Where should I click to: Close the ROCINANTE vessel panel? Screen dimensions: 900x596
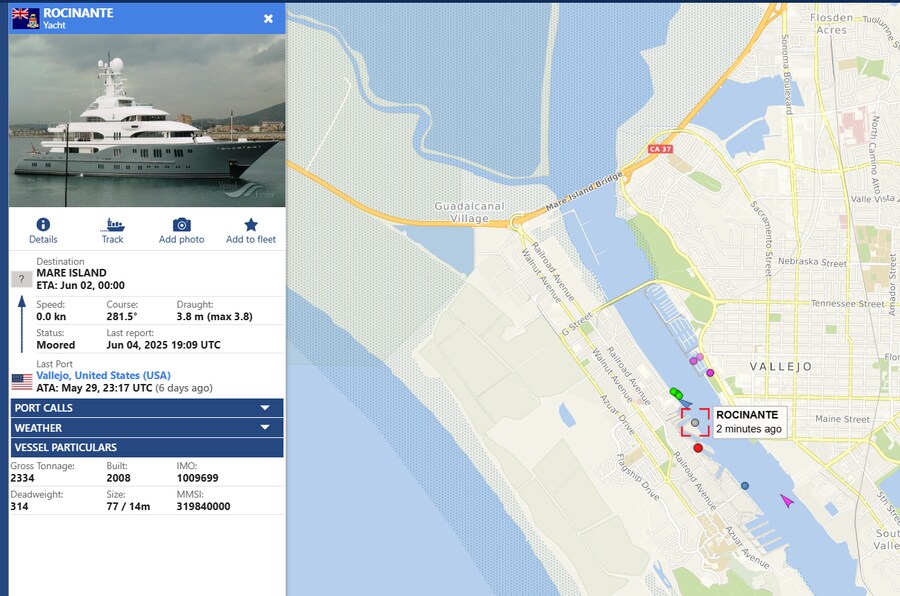pos(268,18)
